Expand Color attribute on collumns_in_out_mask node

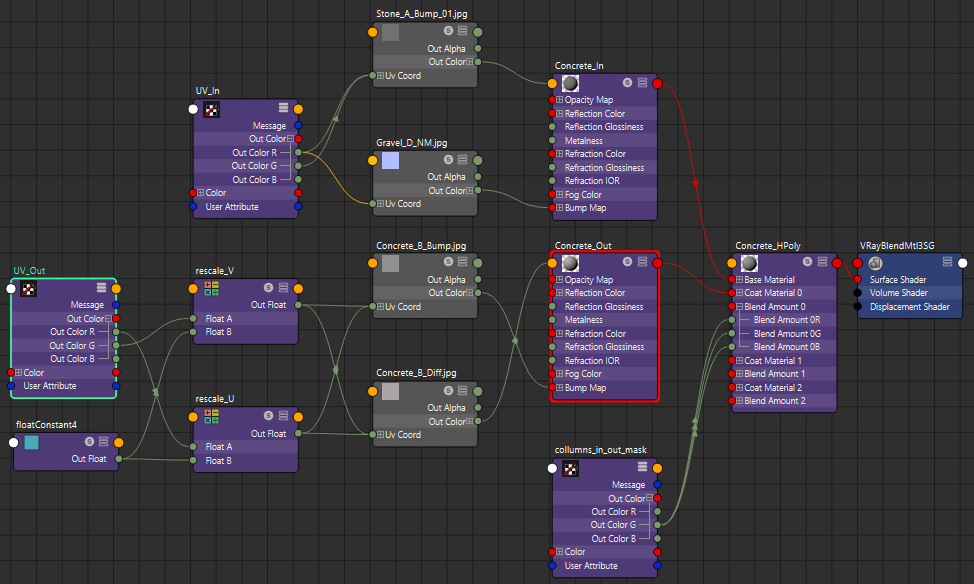560,552
